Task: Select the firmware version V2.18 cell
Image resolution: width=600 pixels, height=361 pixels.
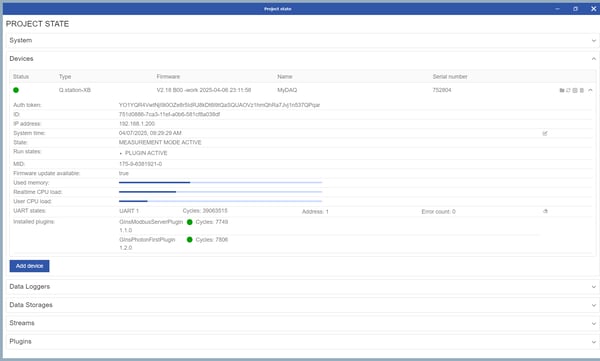Action: pyautogui.click(x=204, y=90)
